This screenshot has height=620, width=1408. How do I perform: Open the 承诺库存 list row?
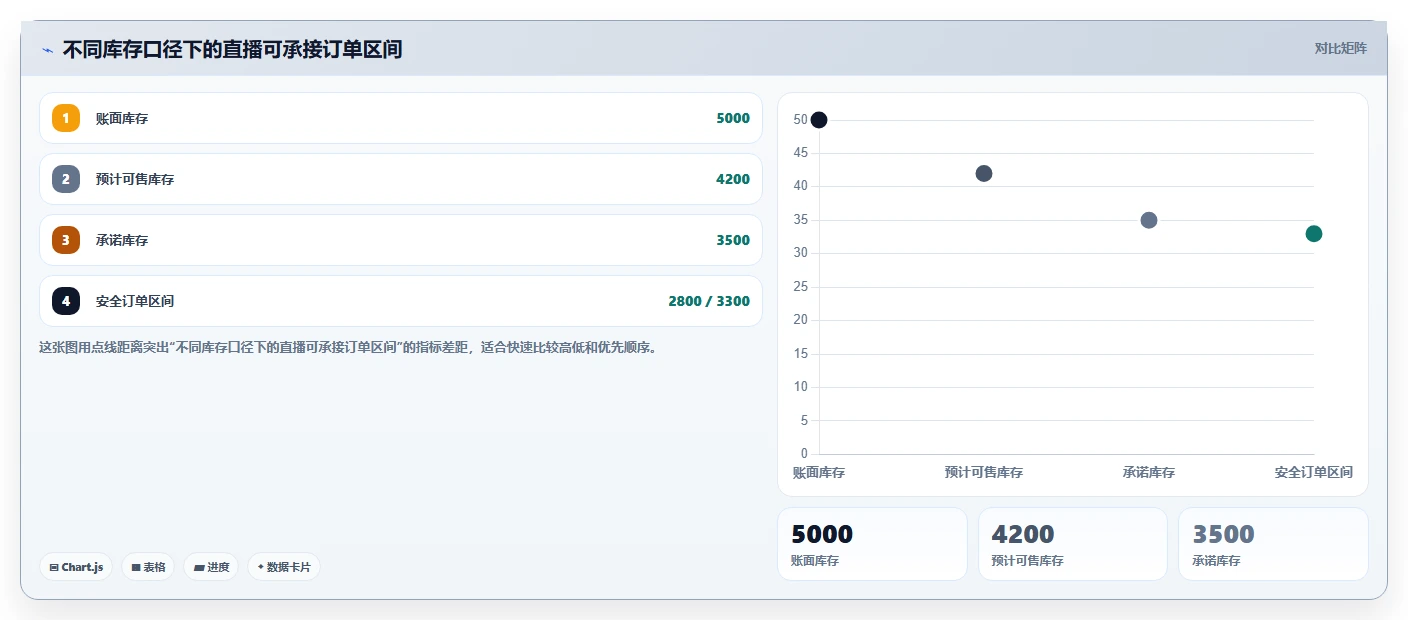[x=401, y=240]
